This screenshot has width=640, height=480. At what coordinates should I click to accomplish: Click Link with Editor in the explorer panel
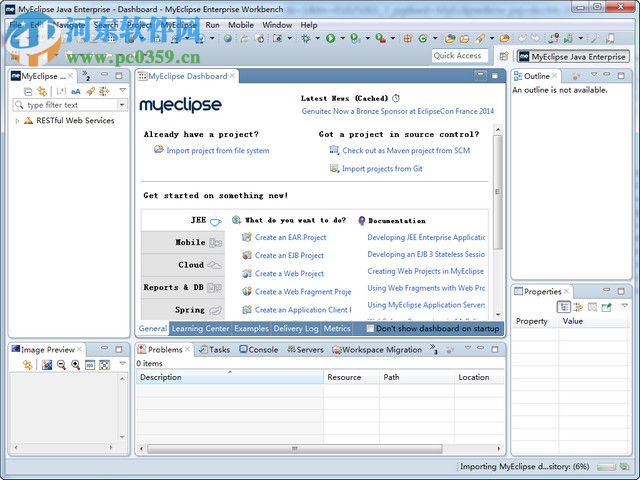point(42,91)
